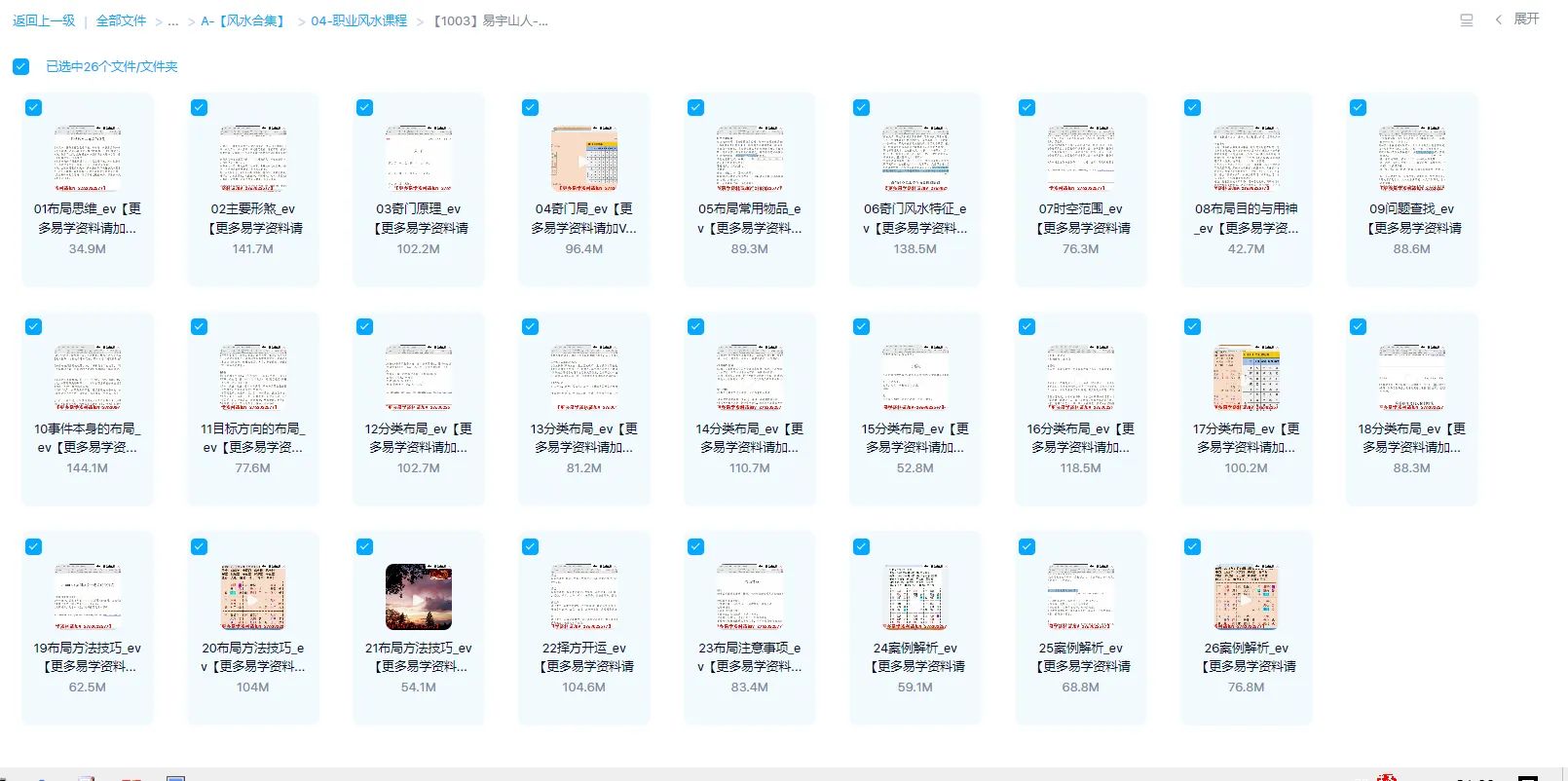Image resolution: width=1568 pixels, height=781 pixels.
Task: Open the 04-职业风水课程 breadcrumb folder
Action: 358,21
